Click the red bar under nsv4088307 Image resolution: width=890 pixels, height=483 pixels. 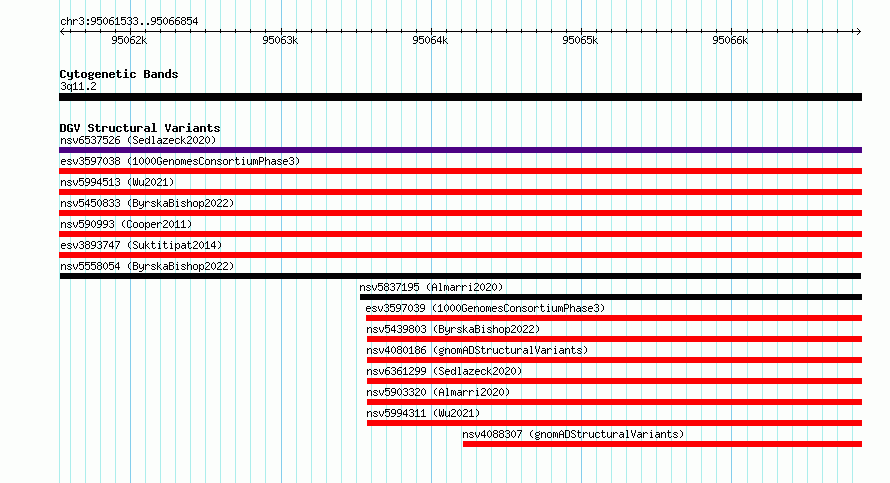662,444
